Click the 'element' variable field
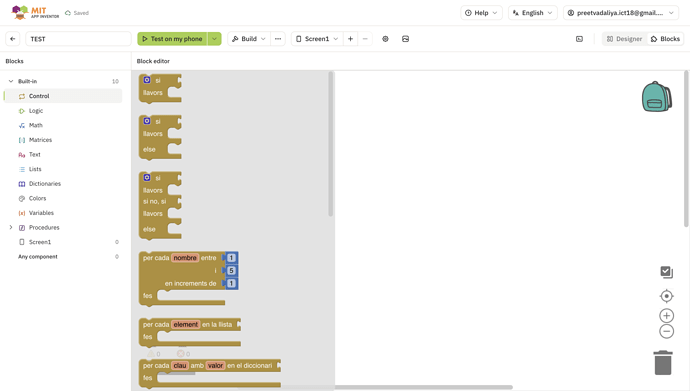This screenshot has width=690, height=391. pyautogui.click(x=185, y=325)
